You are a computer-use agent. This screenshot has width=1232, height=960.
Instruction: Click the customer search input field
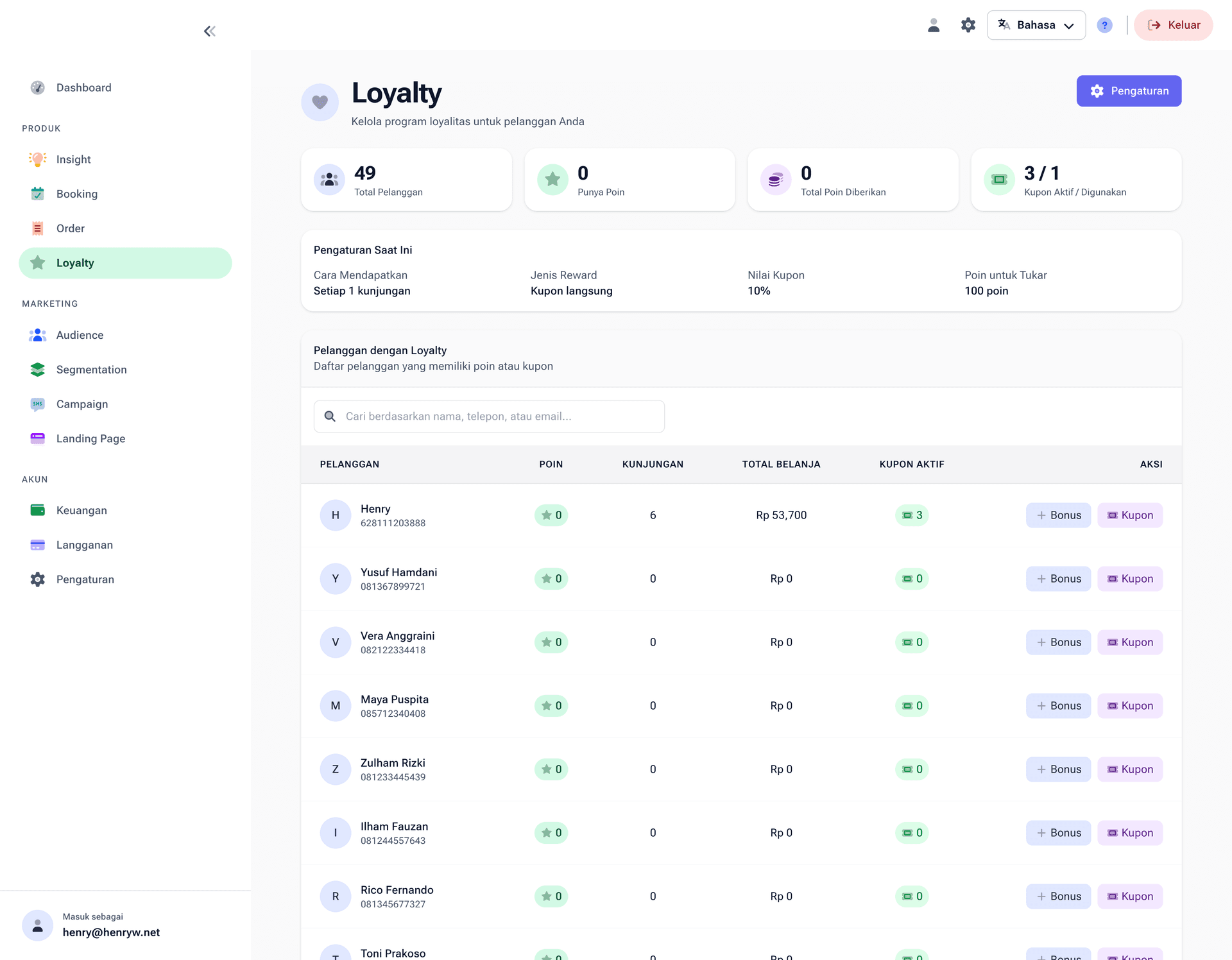pyautogui.click(x=489, y=416)
